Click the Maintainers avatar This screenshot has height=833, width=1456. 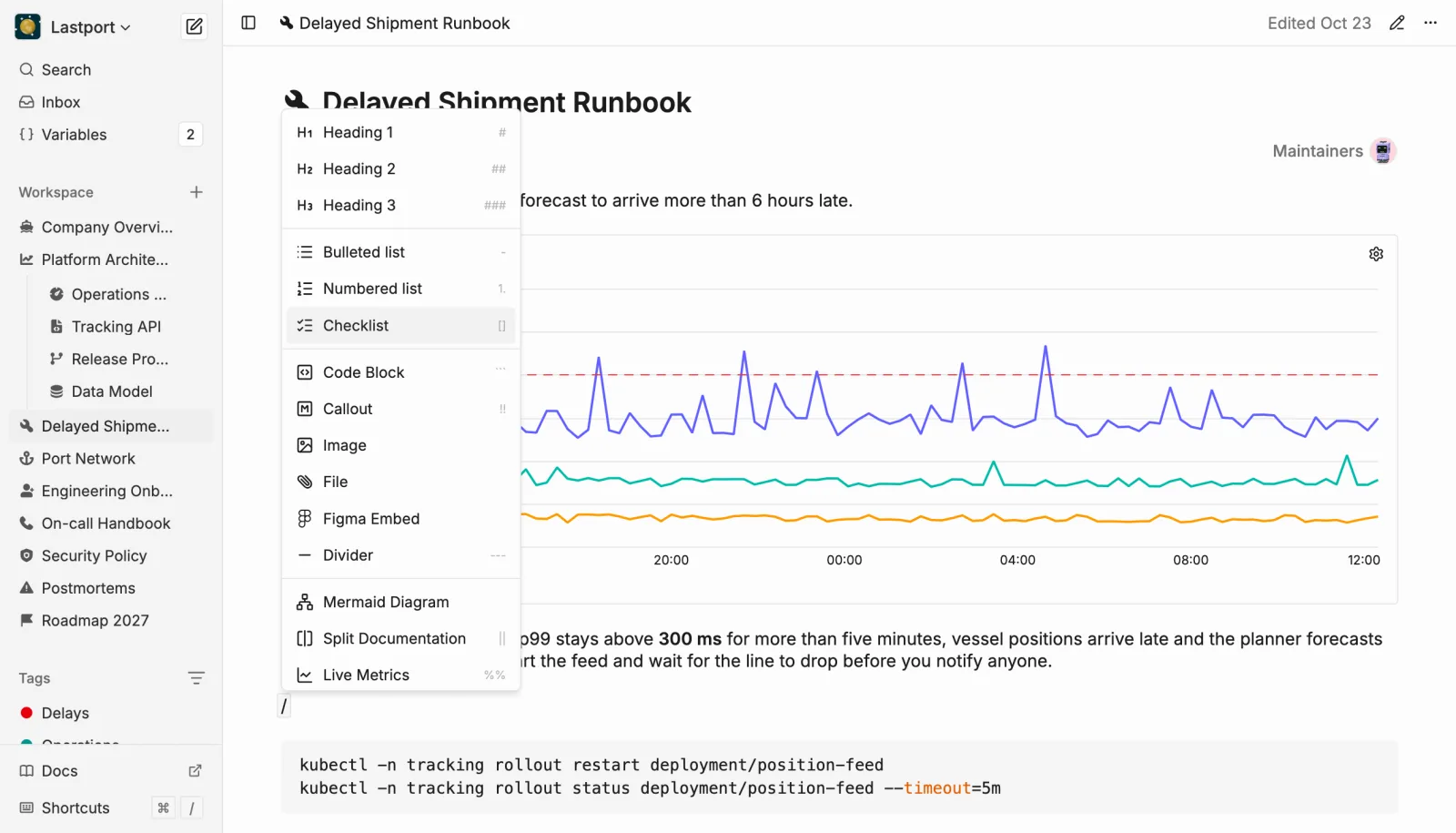1383,151
